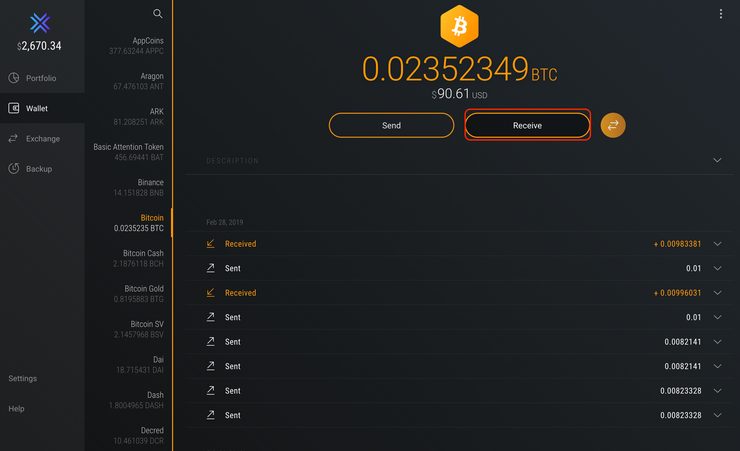The width and height of the screenshot is (740, 451).
Task: Click the Send button
Action: pyautogui.click(x=391, y=125)
